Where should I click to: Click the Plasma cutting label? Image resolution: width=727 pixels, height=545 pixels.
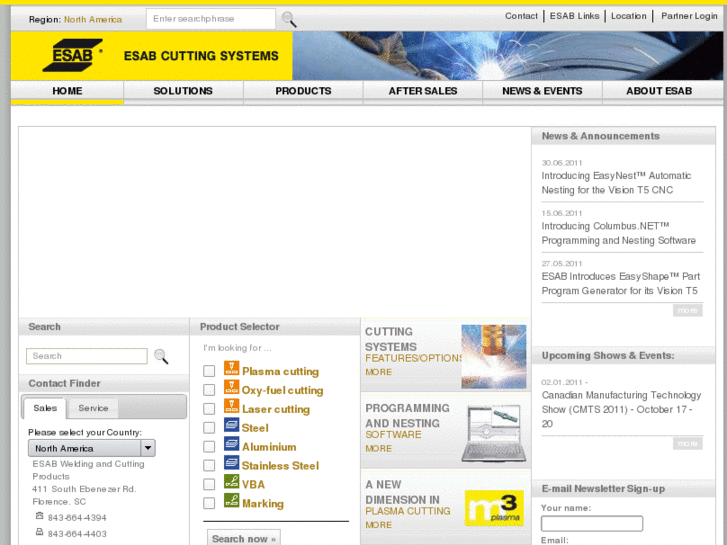click(x=281, y=372)
